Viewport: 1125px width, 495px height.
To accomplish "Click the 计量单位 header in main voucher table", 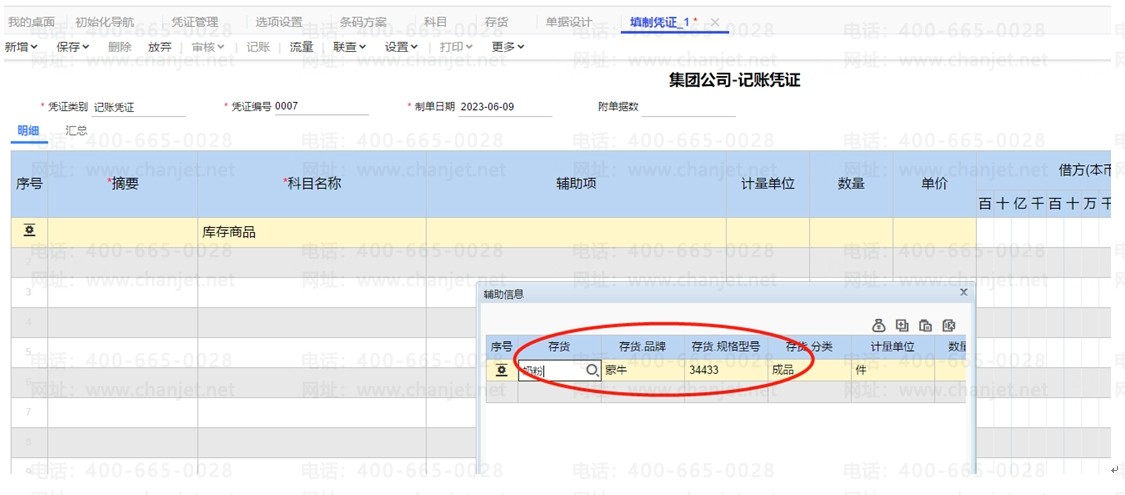I will point(768,184).
